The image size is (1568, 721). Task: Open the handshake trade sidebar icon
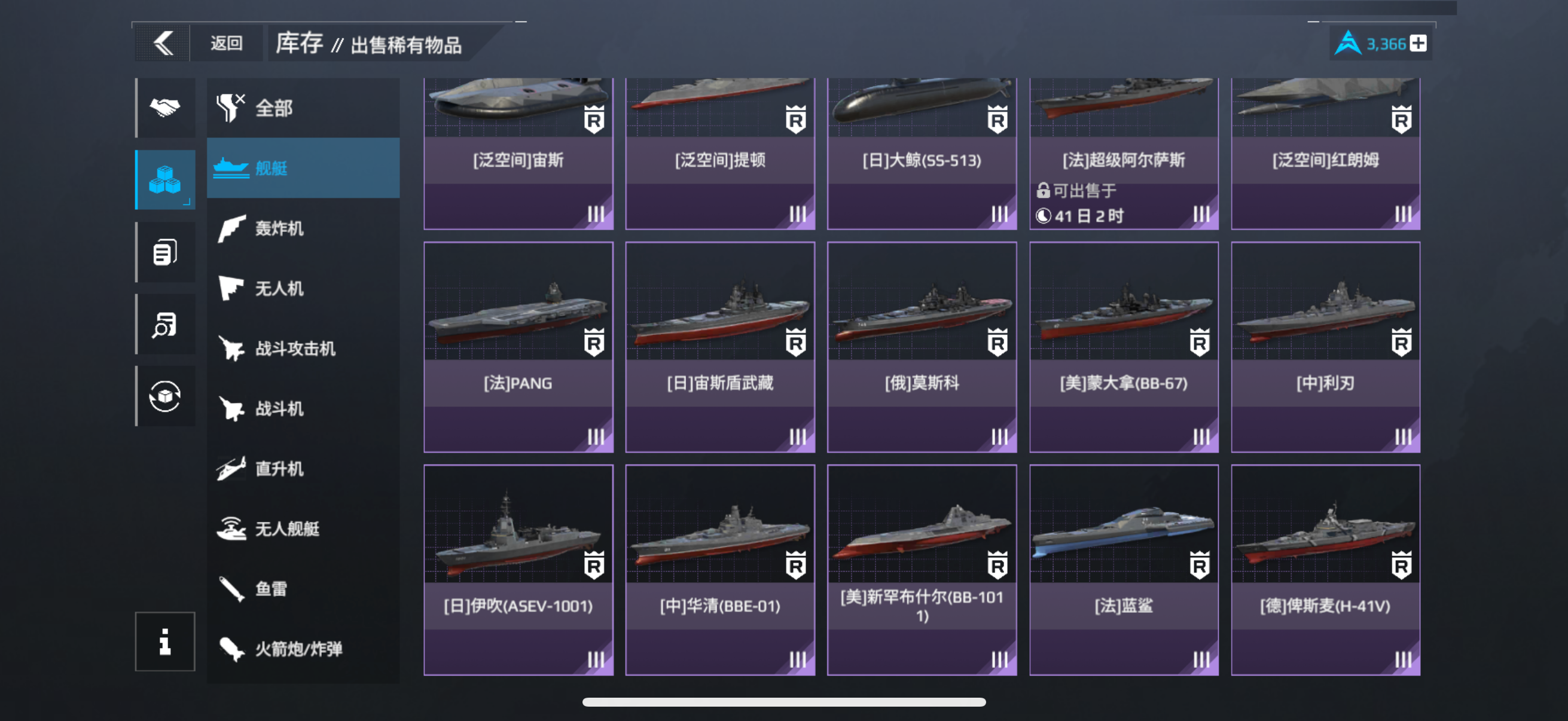(x=165, y=108)
